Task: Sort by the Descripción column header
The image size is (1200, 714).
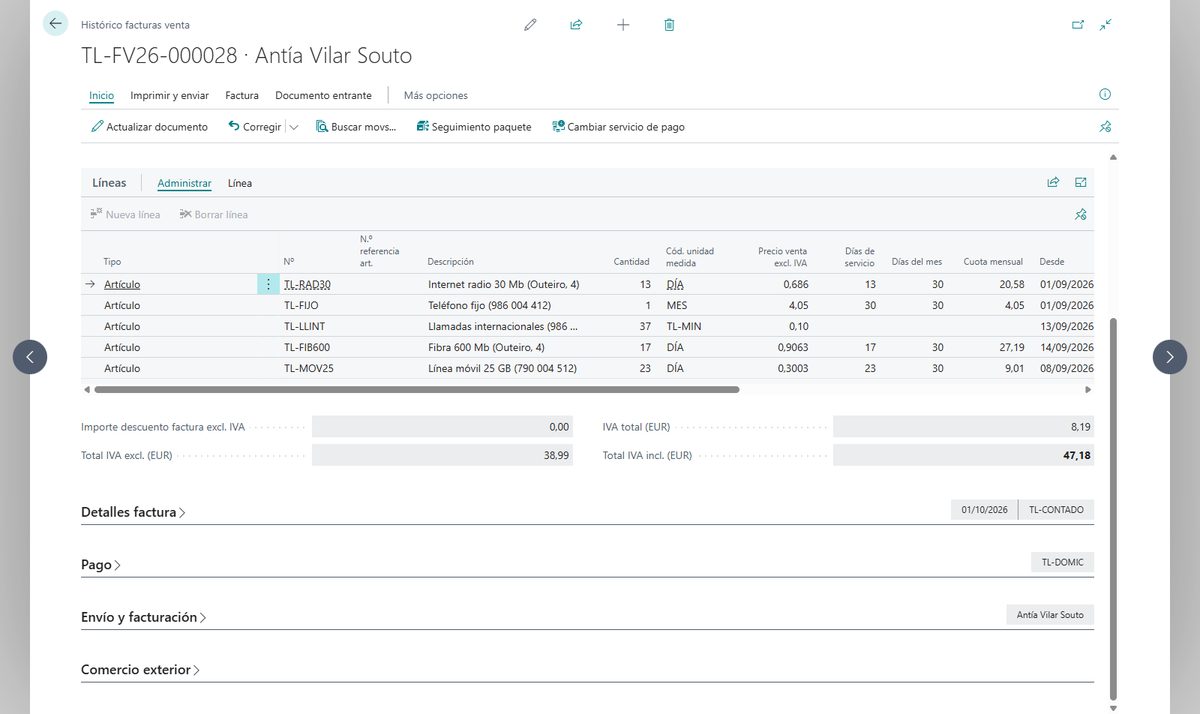Action: pos(450,262)
